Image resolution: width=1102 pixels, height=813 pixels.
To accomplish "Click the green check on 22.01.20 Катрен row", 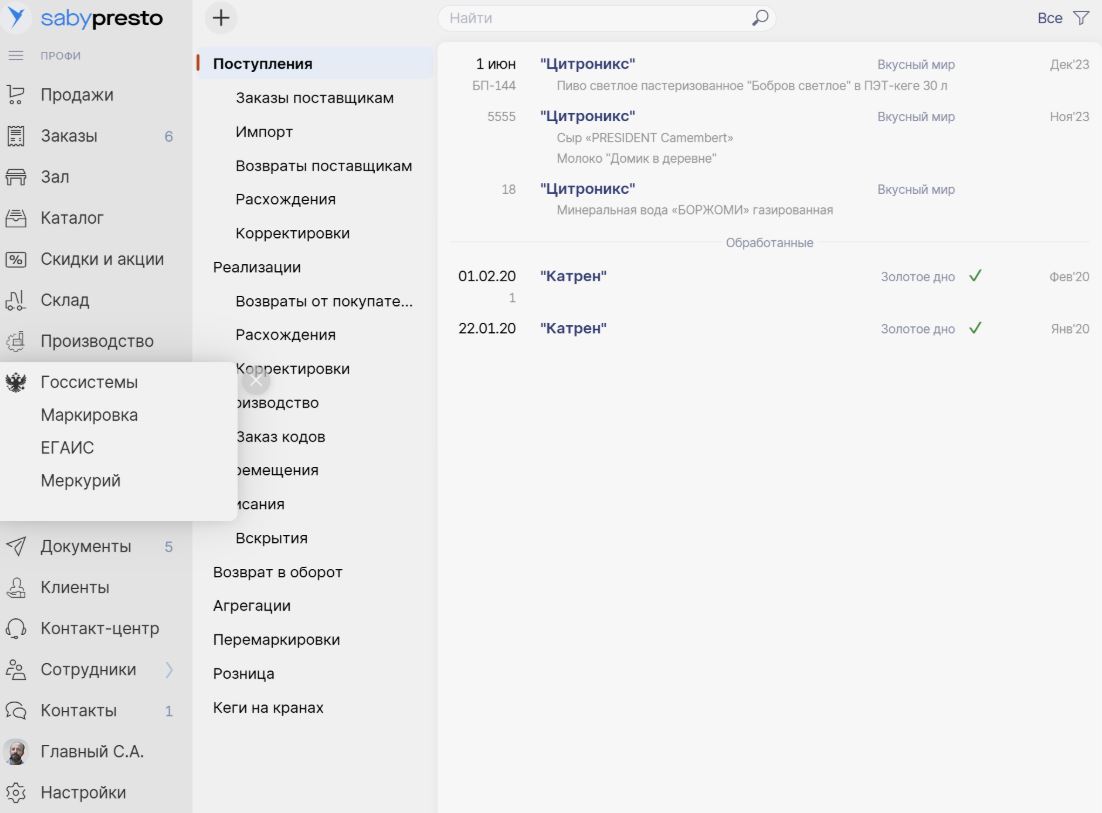I will 975,328.
